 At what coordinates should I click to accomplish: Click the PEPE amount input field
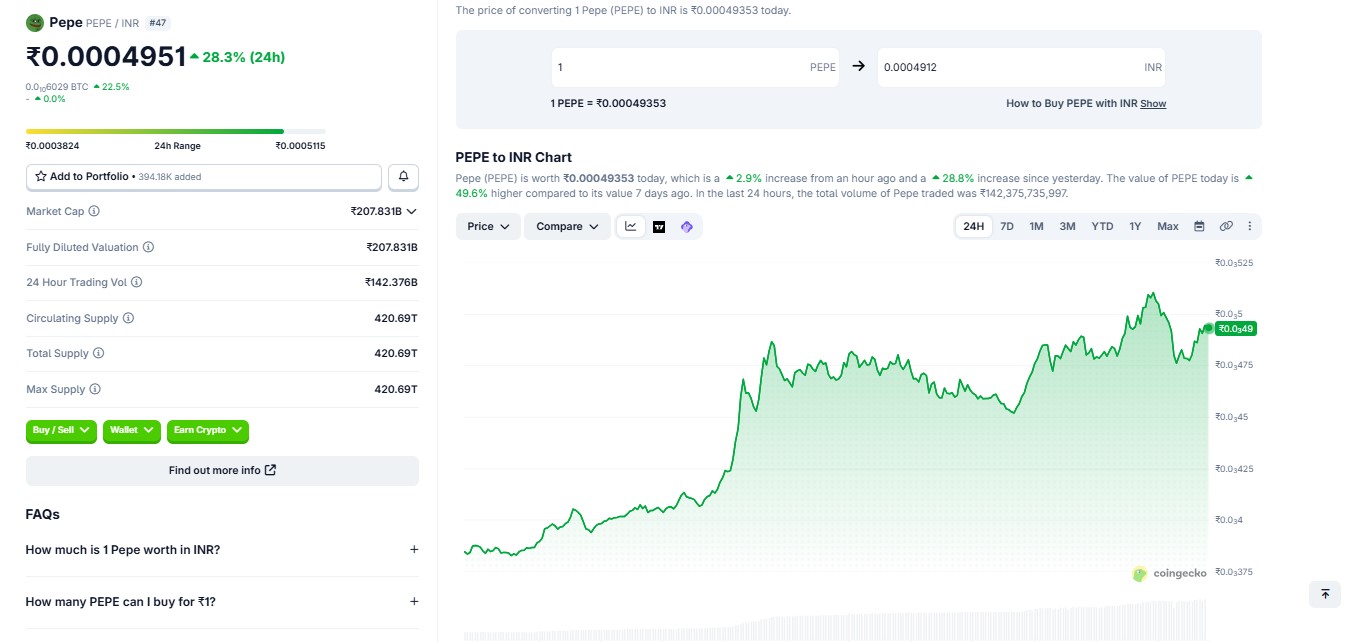[696, 67]
